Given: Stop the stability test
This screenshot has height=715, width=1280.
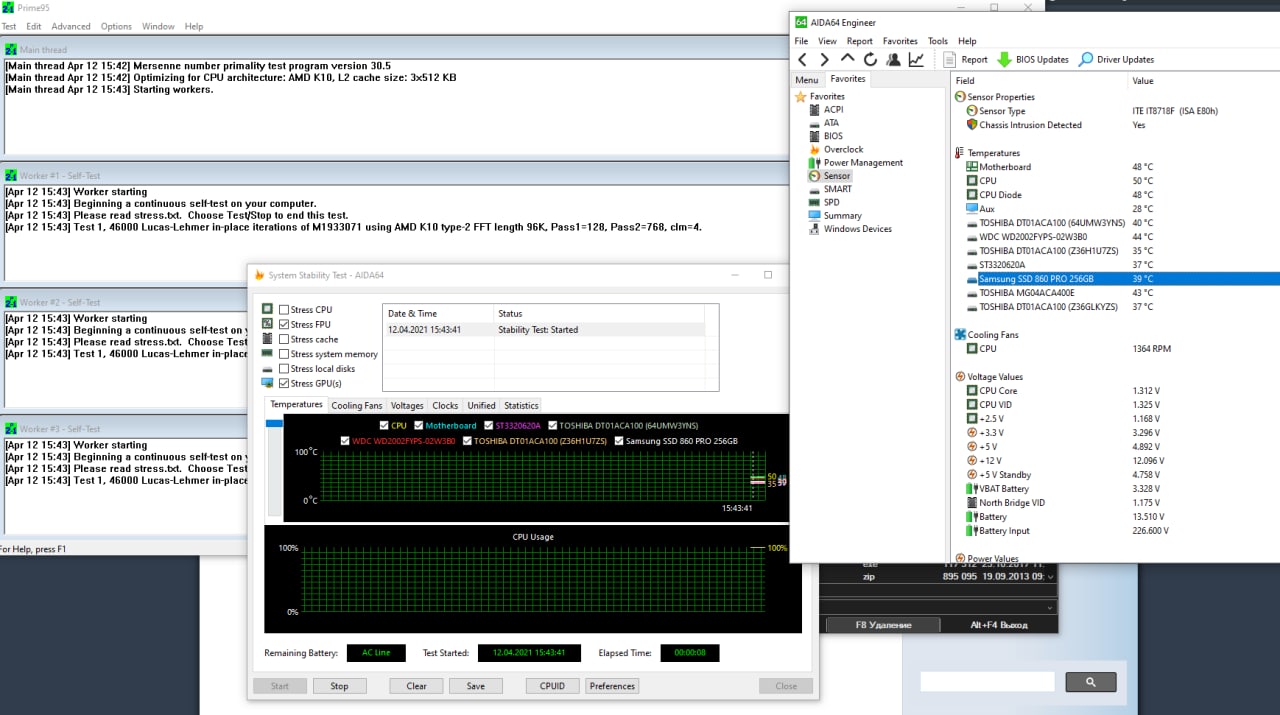Looking at the screenshot, I should [x=339, y=686].
